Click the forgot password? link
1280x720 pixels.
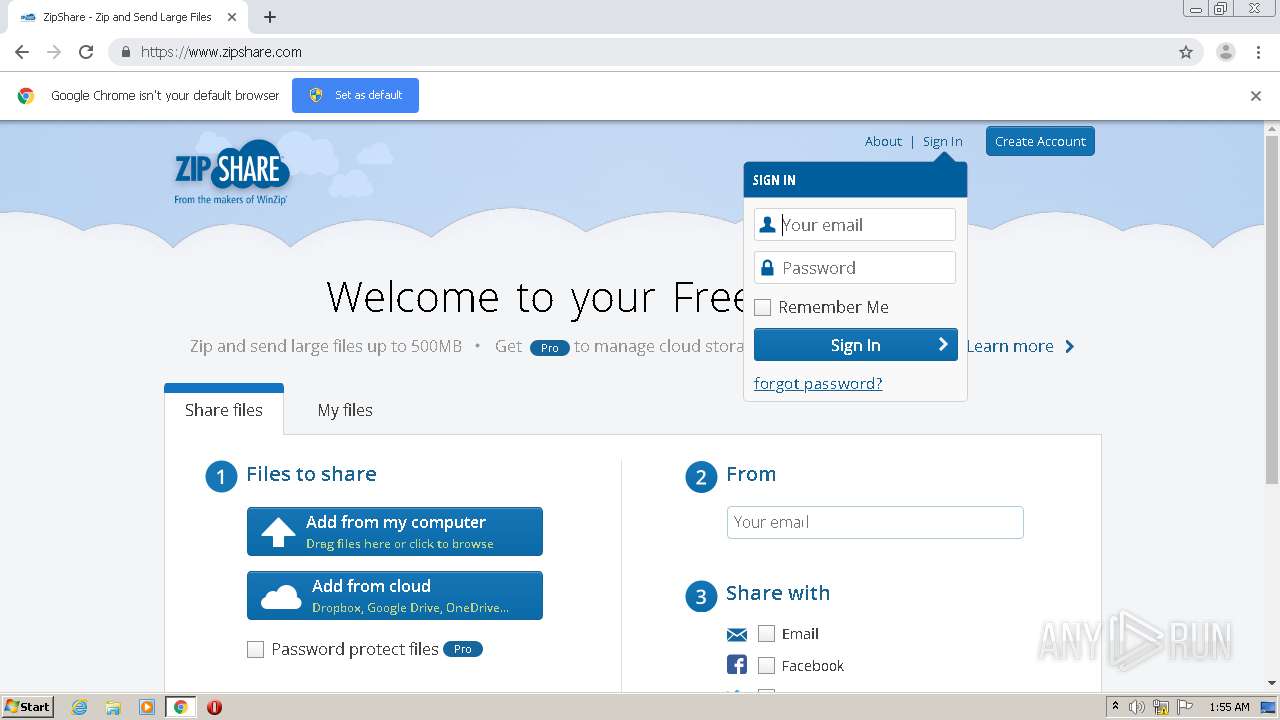(x=818, y=384)
